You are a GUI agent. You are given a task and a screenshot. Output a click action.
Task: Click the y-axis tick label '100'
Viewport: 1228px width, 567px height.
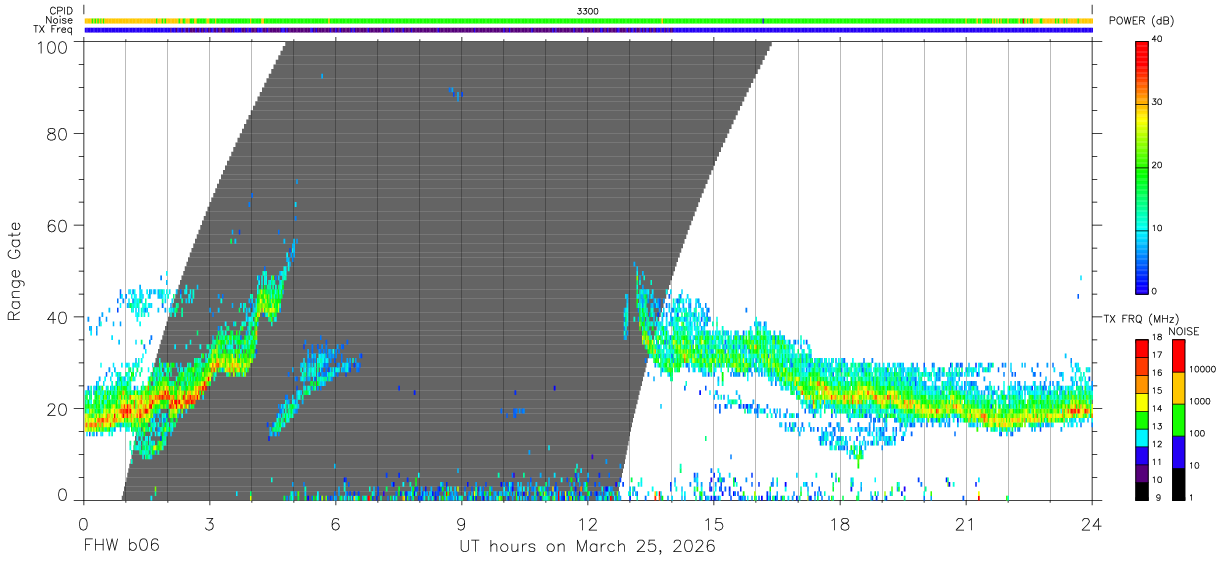[x=52, y=47]
